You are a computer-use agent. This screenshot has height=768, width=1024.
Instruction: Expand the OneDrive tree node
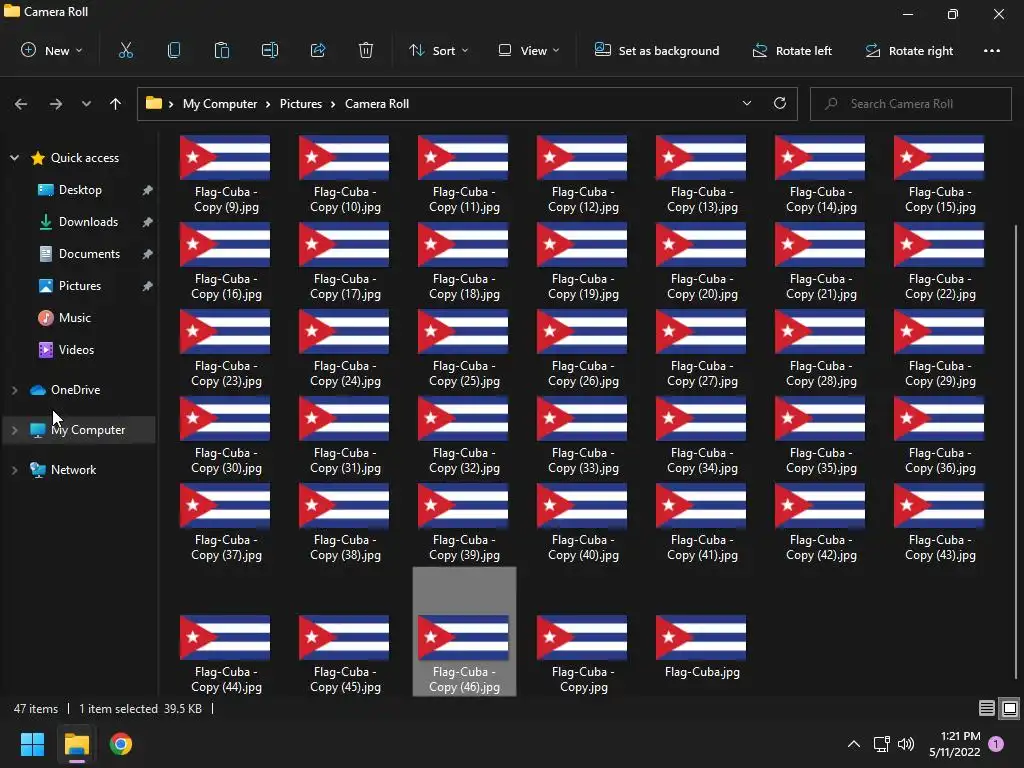(14, 390)
